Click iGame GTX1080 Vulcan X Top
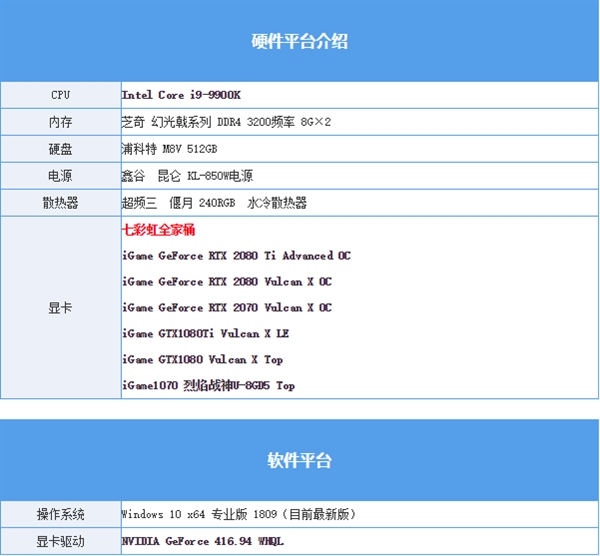 click(x=202, y=360)
